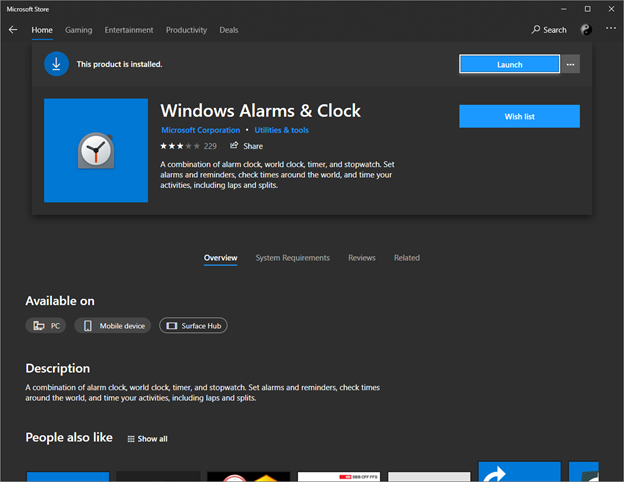Go back using the back arrow
The width and height of the screenshot is (624, 482).
(13, 30)
